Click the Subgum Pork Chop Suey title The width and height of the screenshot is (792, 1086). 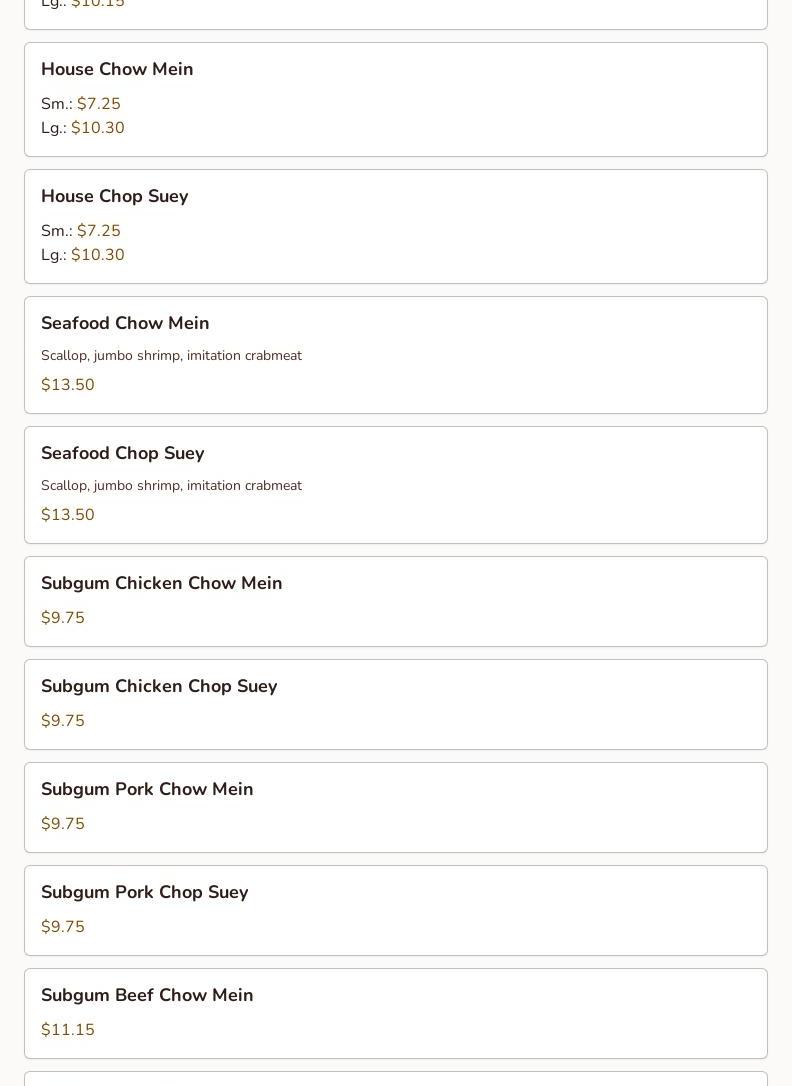tap(144, 892)
